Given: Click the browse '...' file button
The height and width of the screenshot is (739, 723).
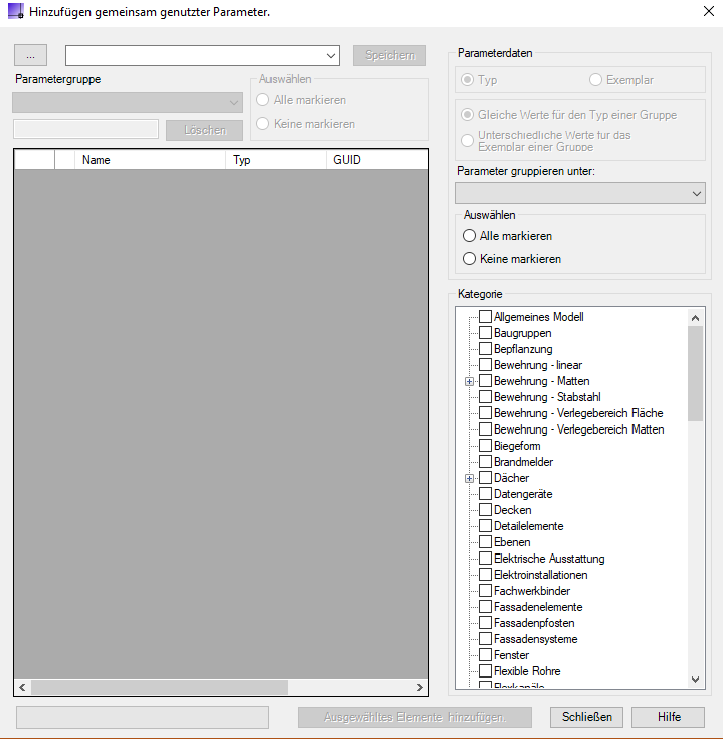Looking at the screenshot, I should tap(30, 56).
